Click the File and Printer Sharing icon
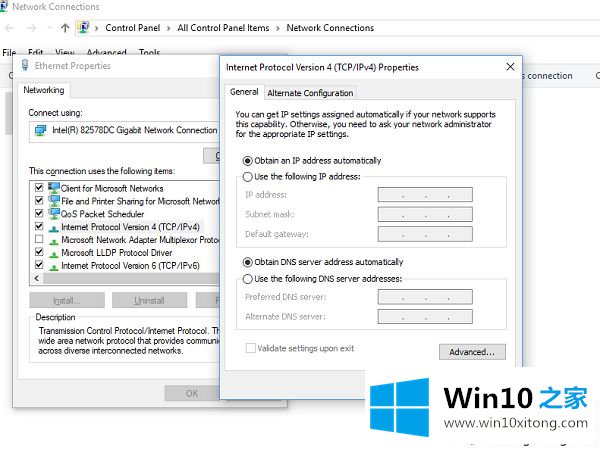 coord(53,201)
